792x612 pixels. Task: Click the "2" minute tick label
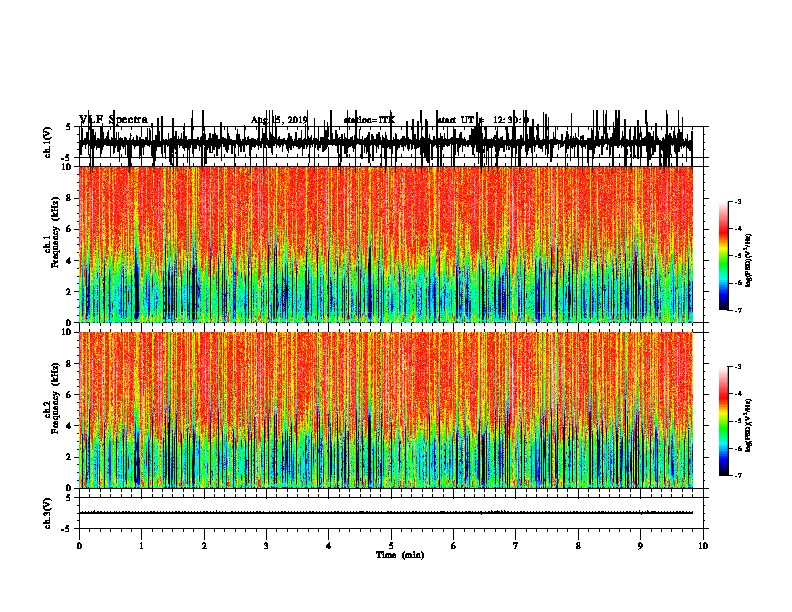(x=204, y=545)
